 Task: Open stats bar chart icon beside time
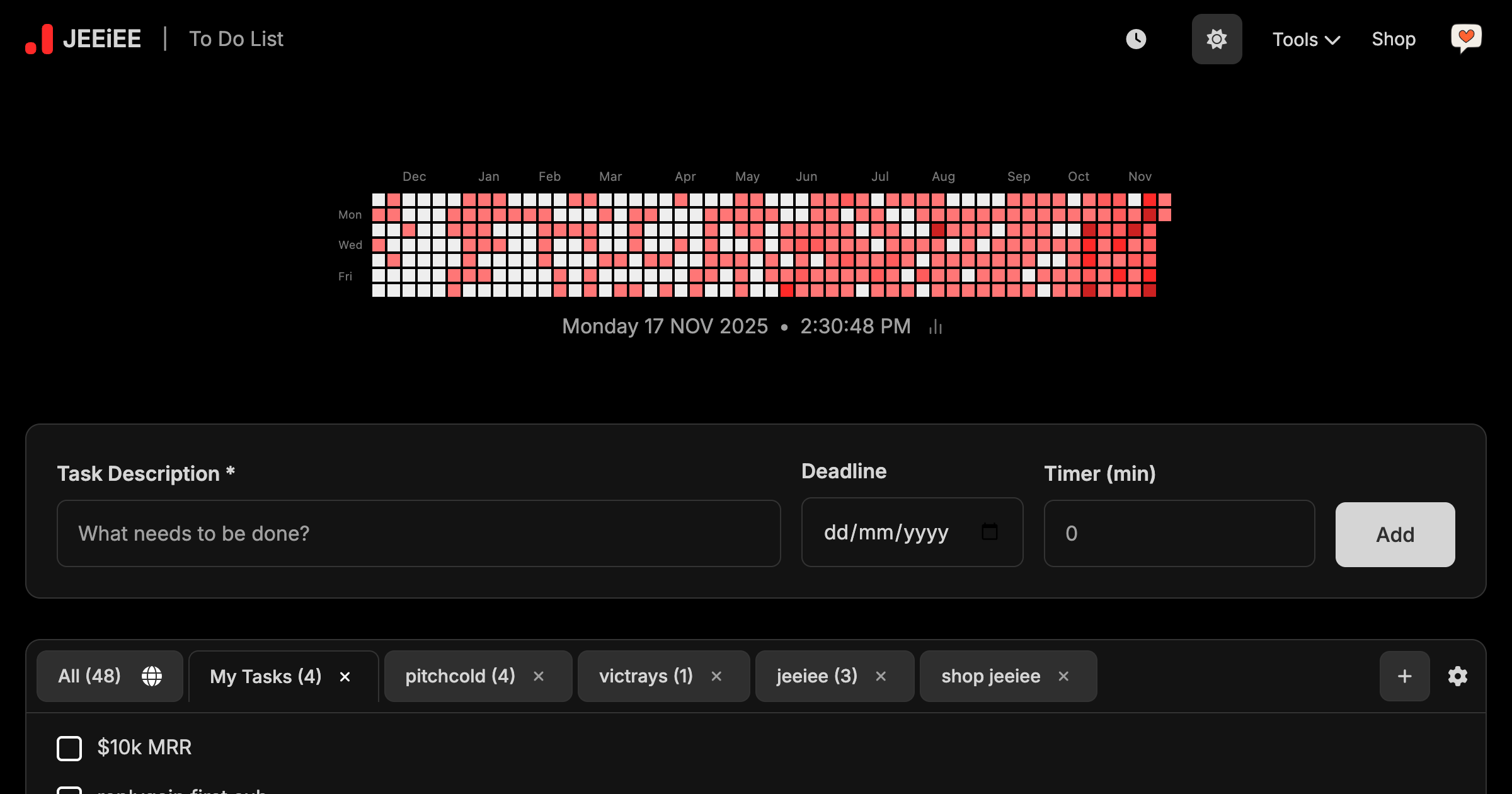pyautogui.click(x=936, y=326)
